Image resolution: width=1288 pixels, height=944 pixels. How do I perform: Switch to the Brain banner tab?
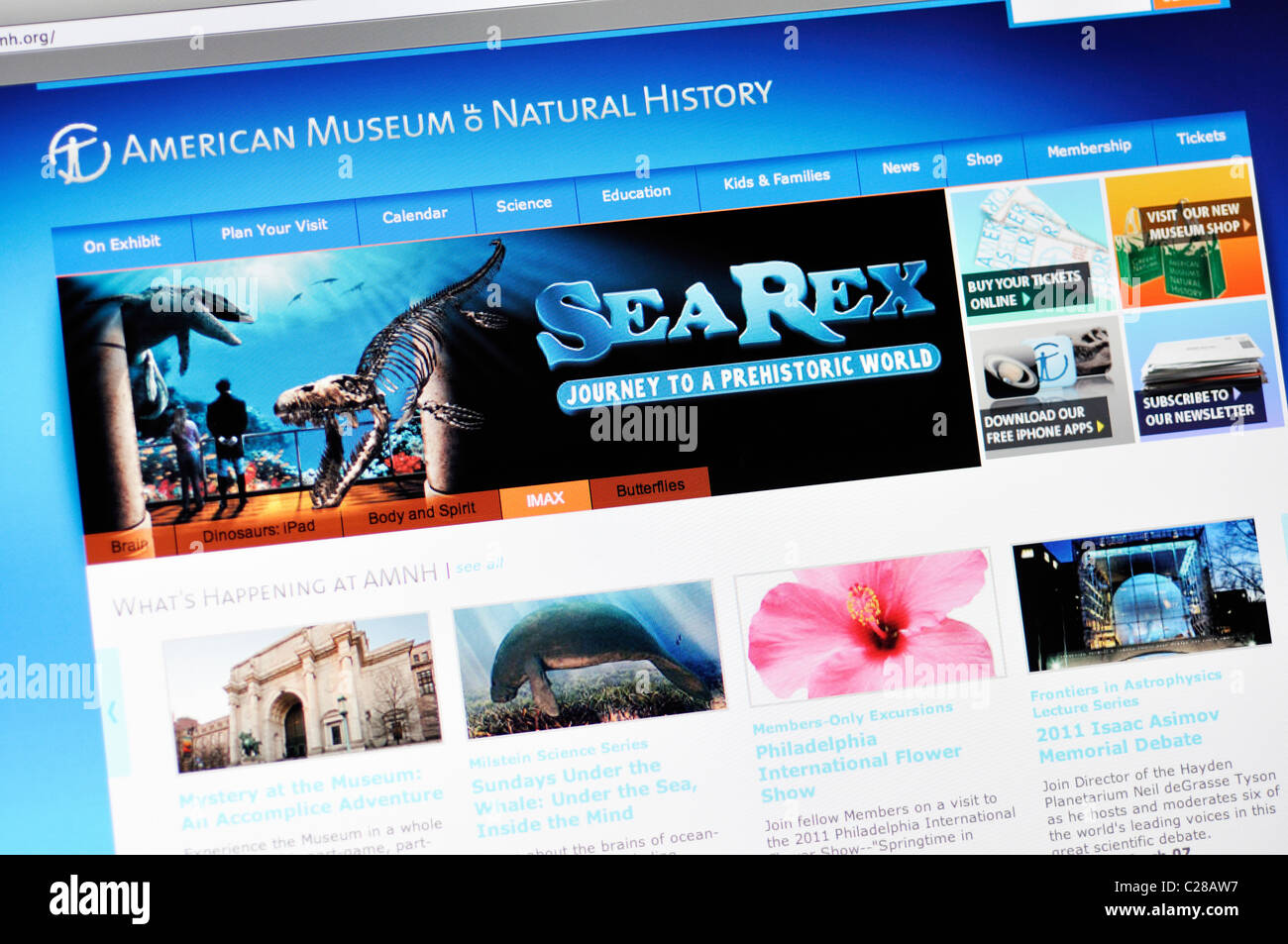pyautogui.click(x=129, y=546)
